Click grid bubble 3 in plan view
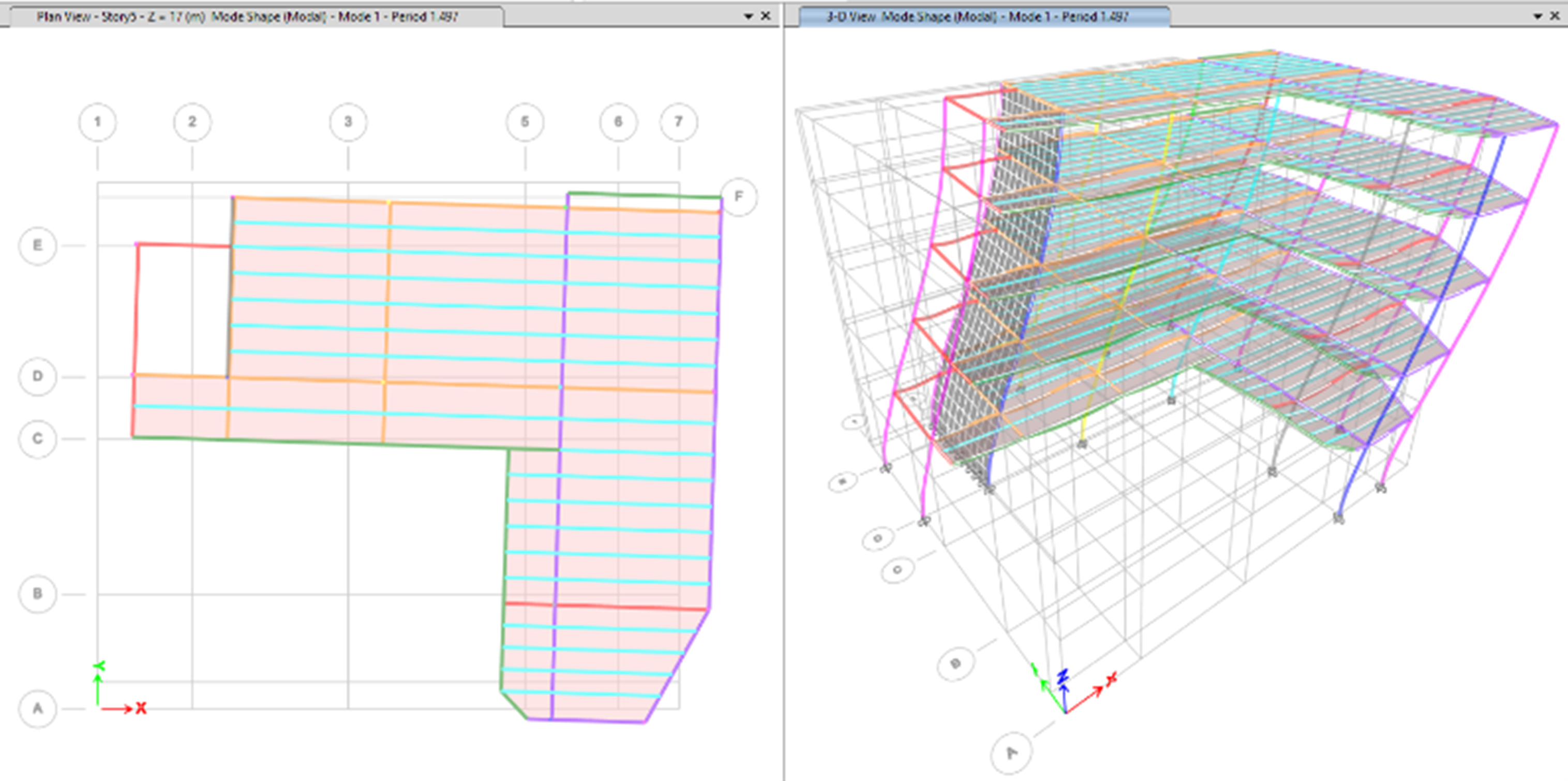1568x781 pixels. point(348,123)
